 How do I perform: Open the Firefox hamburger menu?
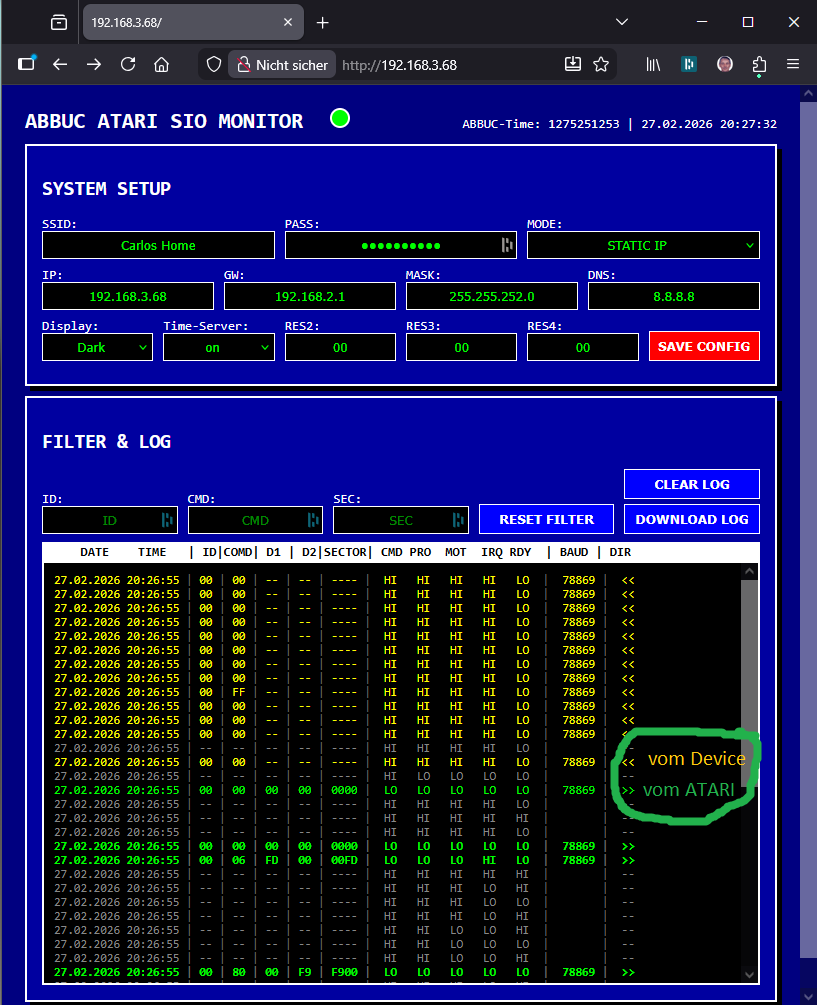793,64
